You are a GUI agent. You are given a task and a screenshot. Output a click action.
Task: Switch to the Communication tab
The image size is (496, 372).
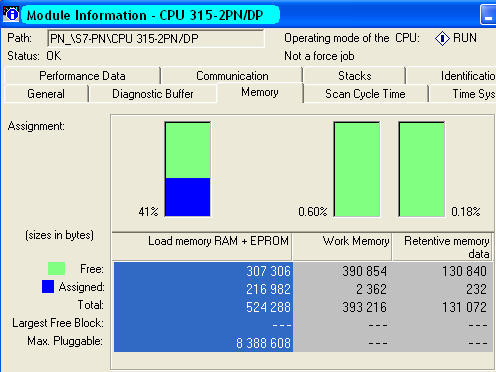click(x=232, y=76)
